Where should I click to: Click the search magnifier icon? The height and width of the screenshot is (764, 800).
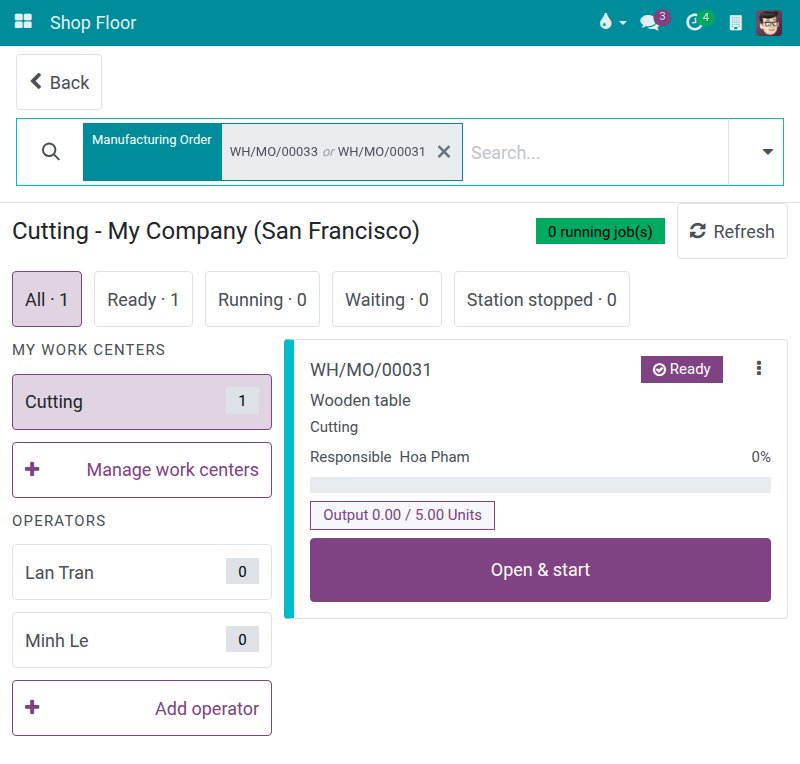50,152
